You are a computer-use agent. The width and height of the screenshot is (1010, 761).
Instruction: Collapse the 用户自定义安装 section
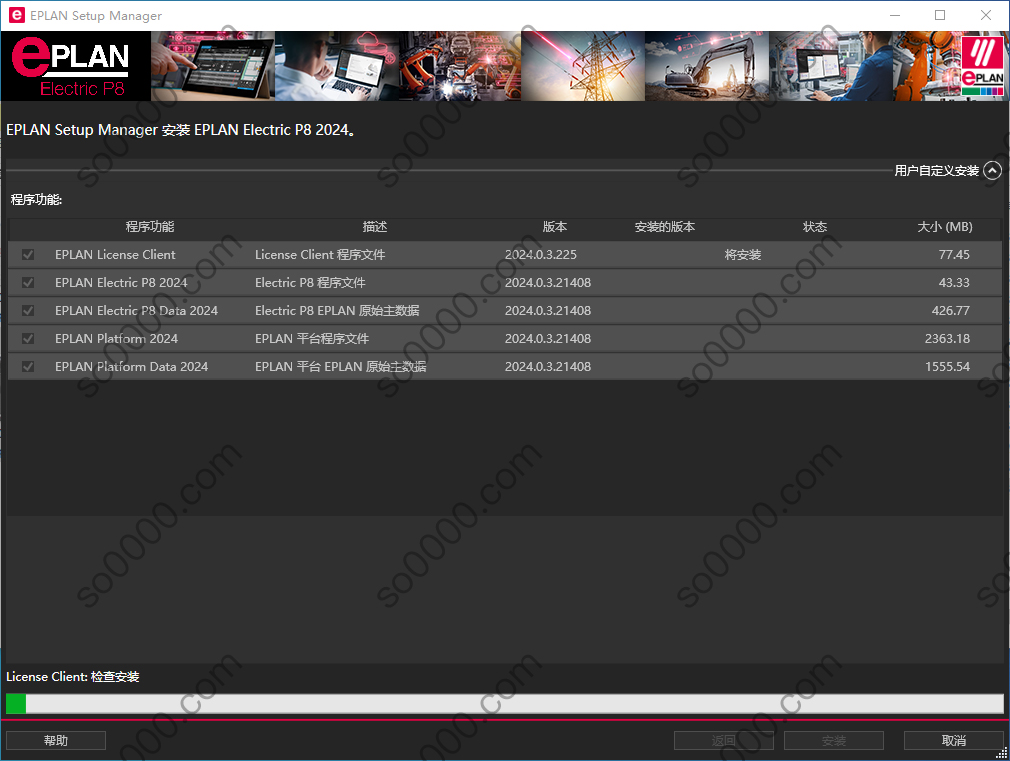(x=993, y=171)
